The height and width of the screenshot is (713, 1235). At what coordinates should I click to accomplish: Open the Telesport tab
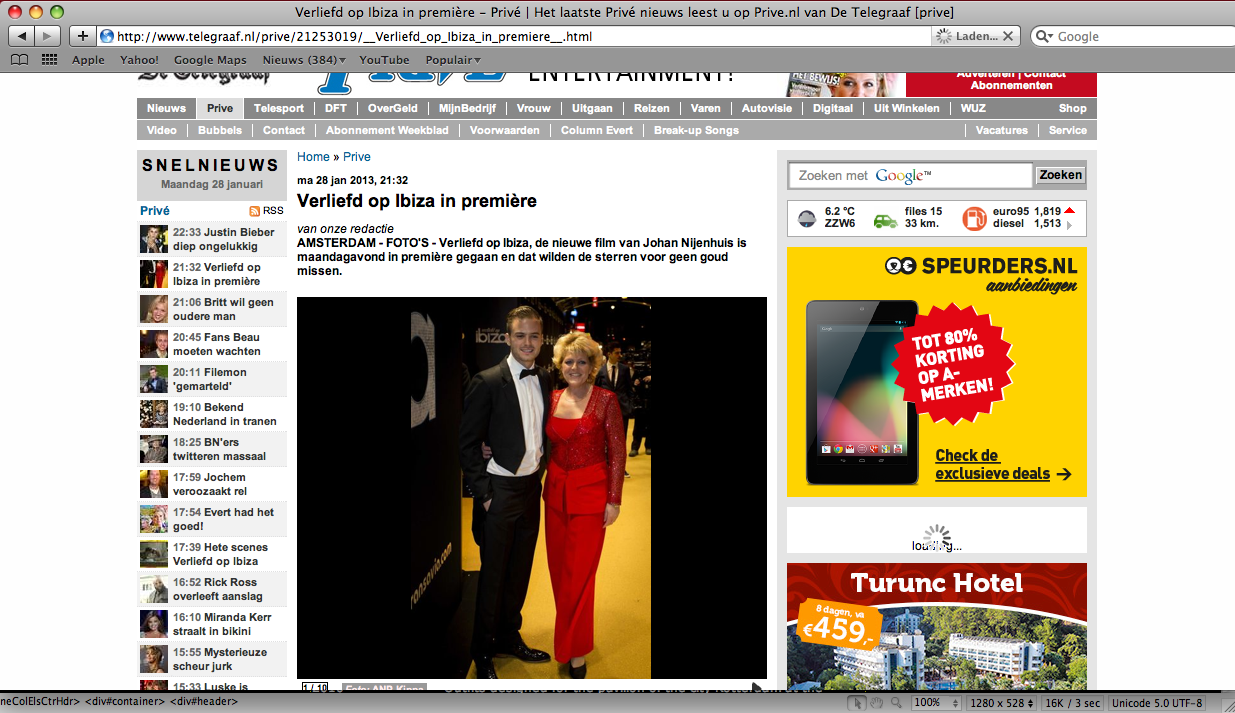click(x=279, y=108)
